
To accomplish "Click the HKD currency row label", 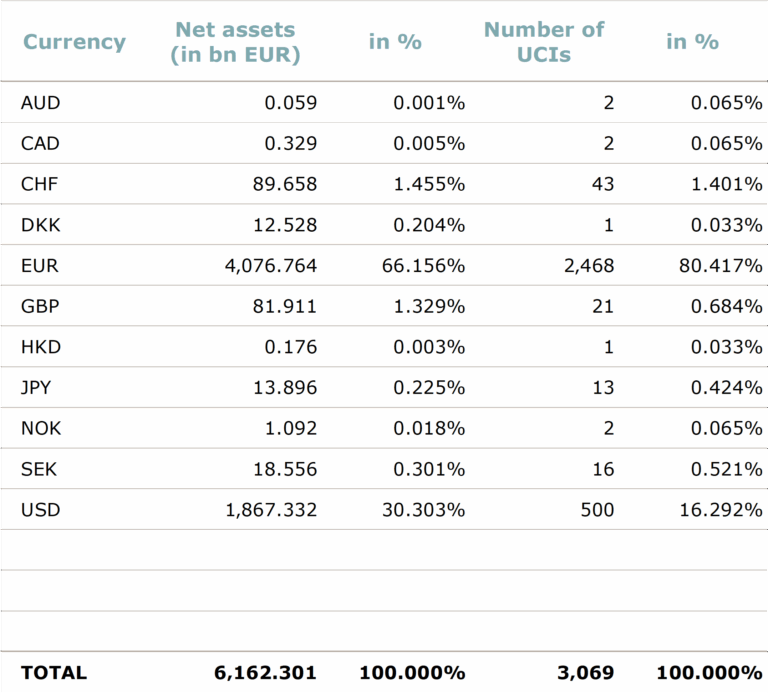I will 40,347.
